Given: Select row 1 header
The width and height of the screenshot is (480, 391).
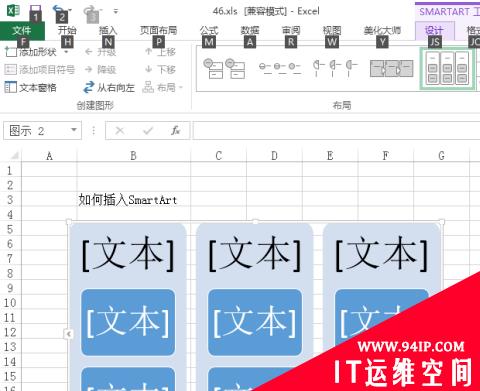Looking at the screenshot, I should pyautogui.click(x=10, y=170).
